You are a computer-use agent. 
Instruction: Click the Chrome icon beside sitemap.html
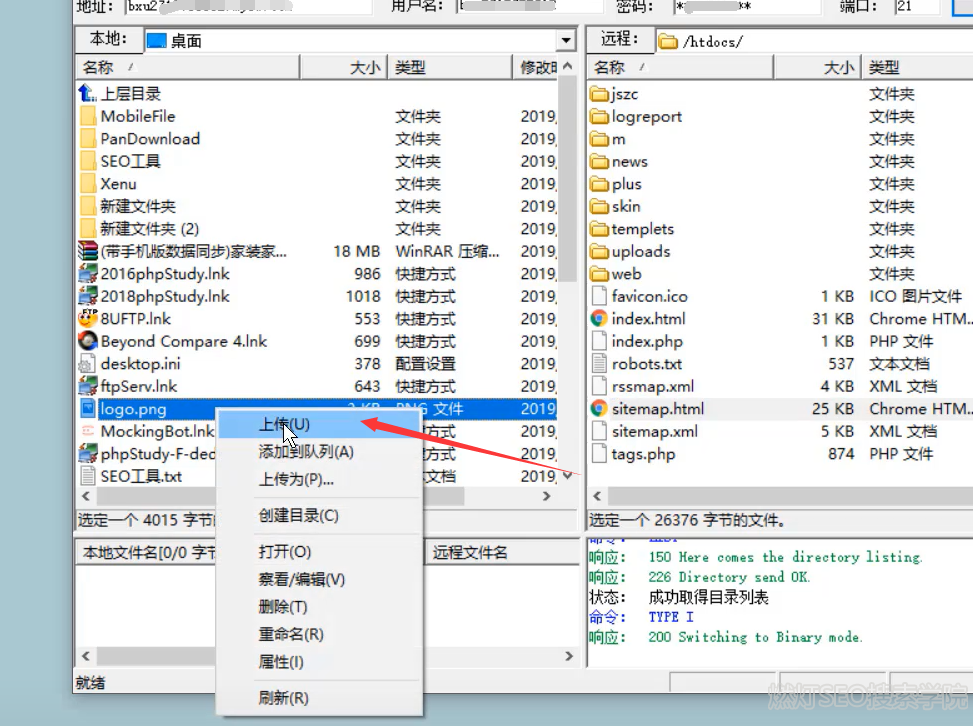(599, 409)
